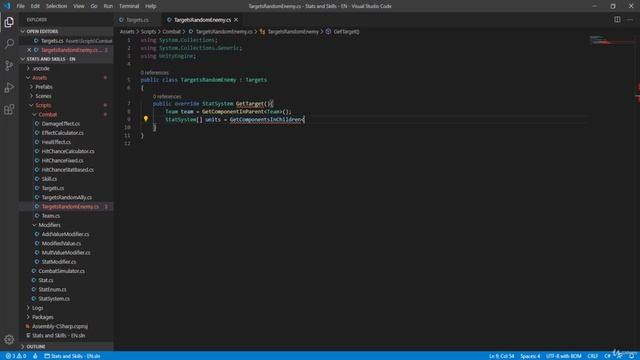Open HitChanceFixed.cs file
The image size is (640, 360).
[62, 160]
